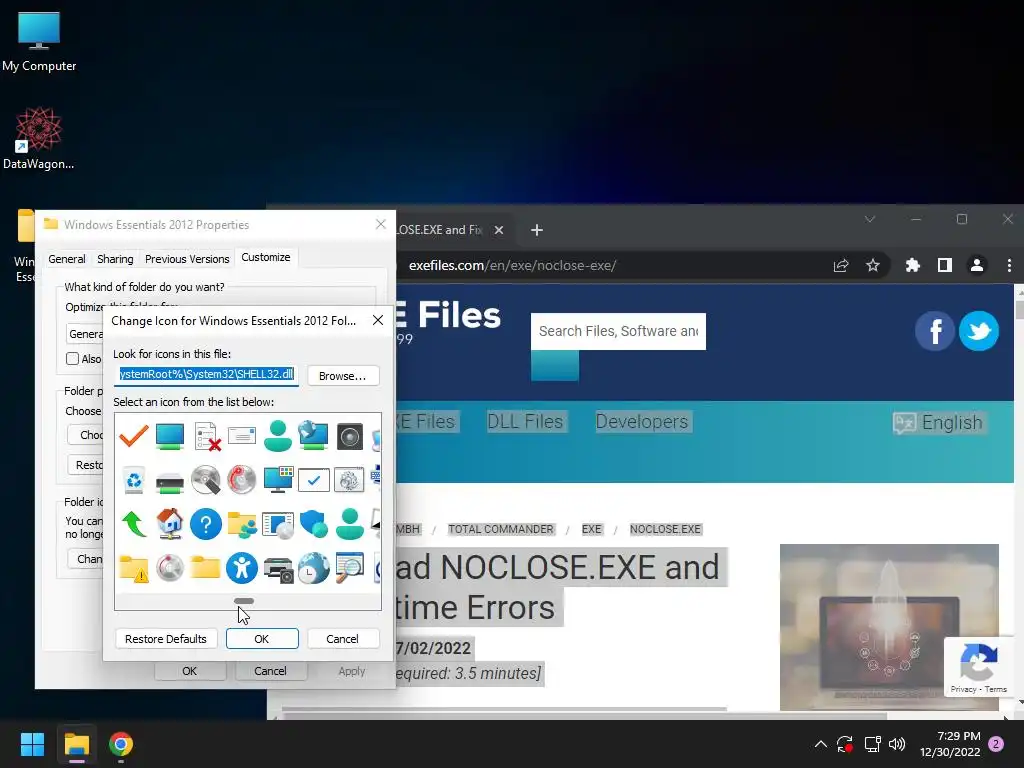Click the icon list horizontal scrollbar thumb
The image size is (1024, 768).
(244, 601)
